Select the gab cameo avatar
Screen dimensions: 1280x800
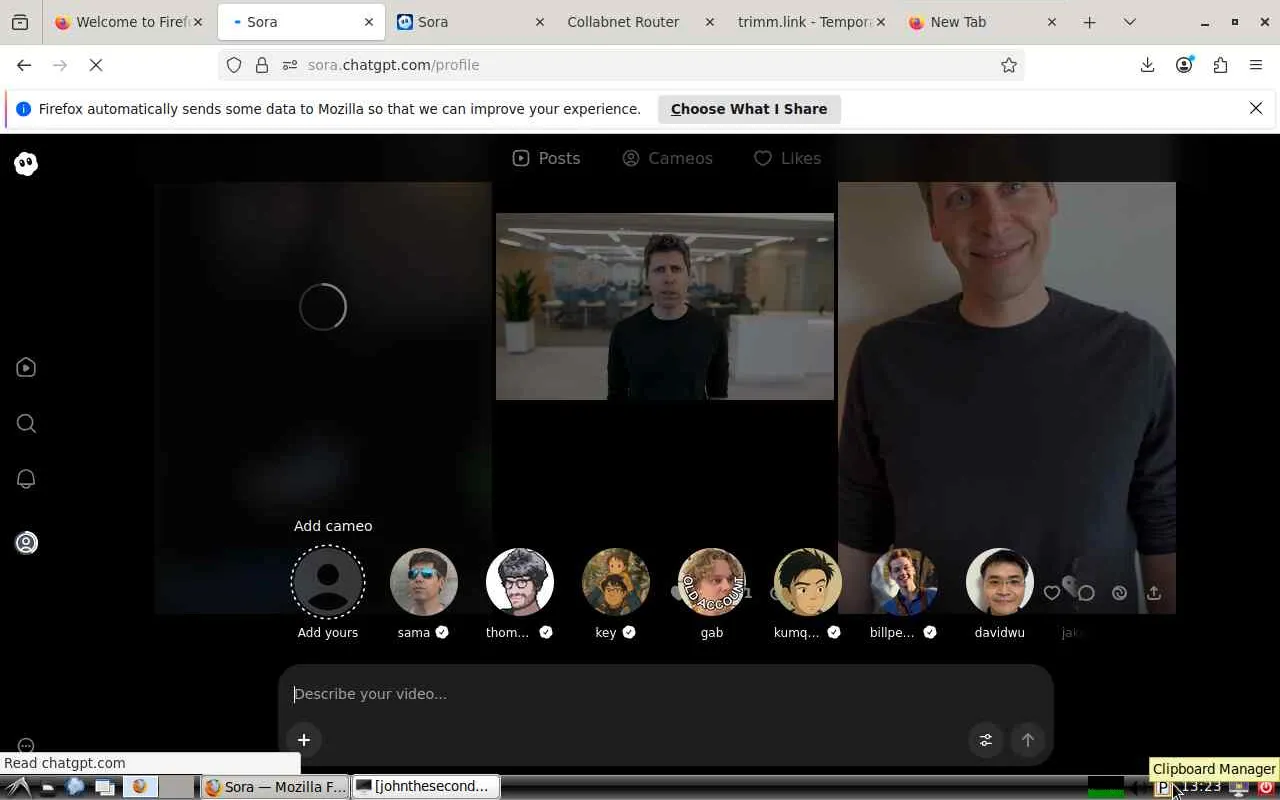coord(712,582)
